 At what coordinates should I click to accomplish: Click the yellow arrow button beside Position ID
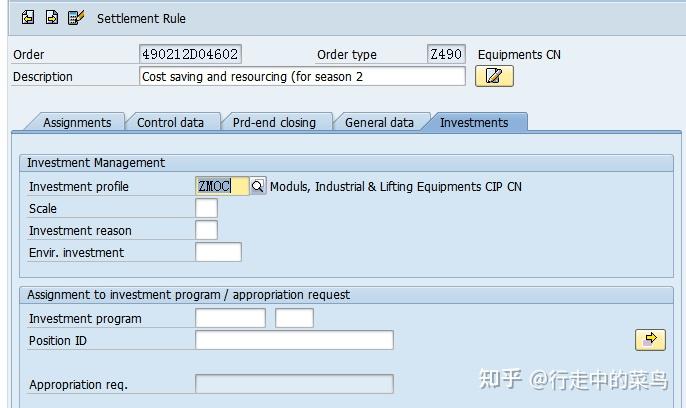(650, 340)
